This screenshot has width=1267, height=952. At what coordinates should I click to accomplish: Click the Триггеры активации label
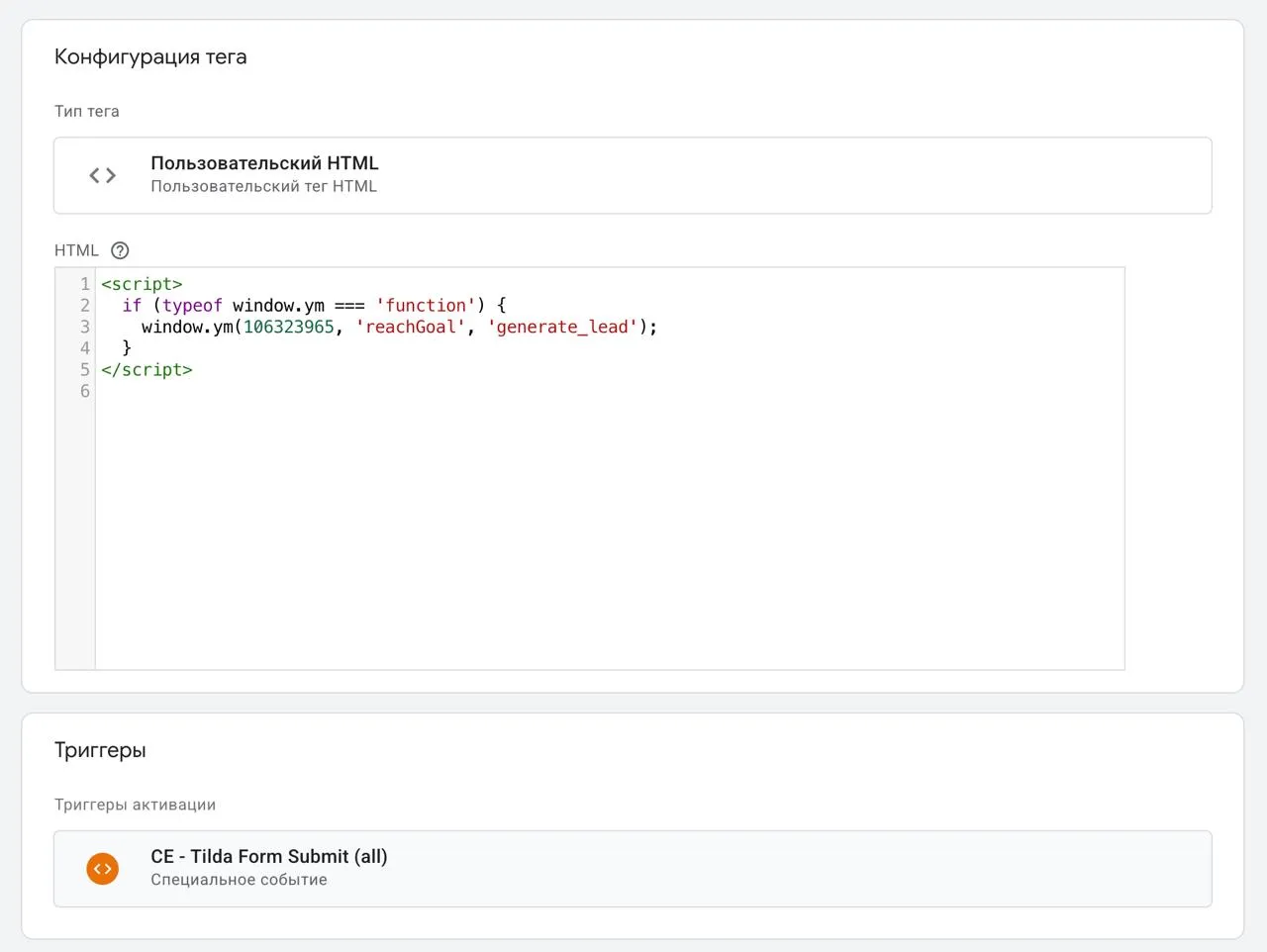pyautogui.click(x=135, y=805)
